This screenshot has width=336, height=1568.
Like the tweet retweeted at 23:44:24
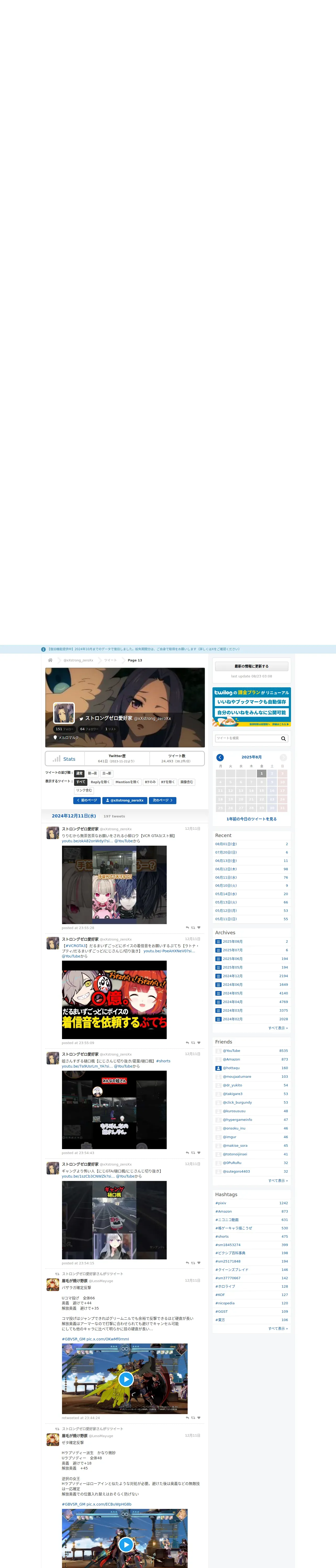pyautogui.click(x=199, y=1418)
